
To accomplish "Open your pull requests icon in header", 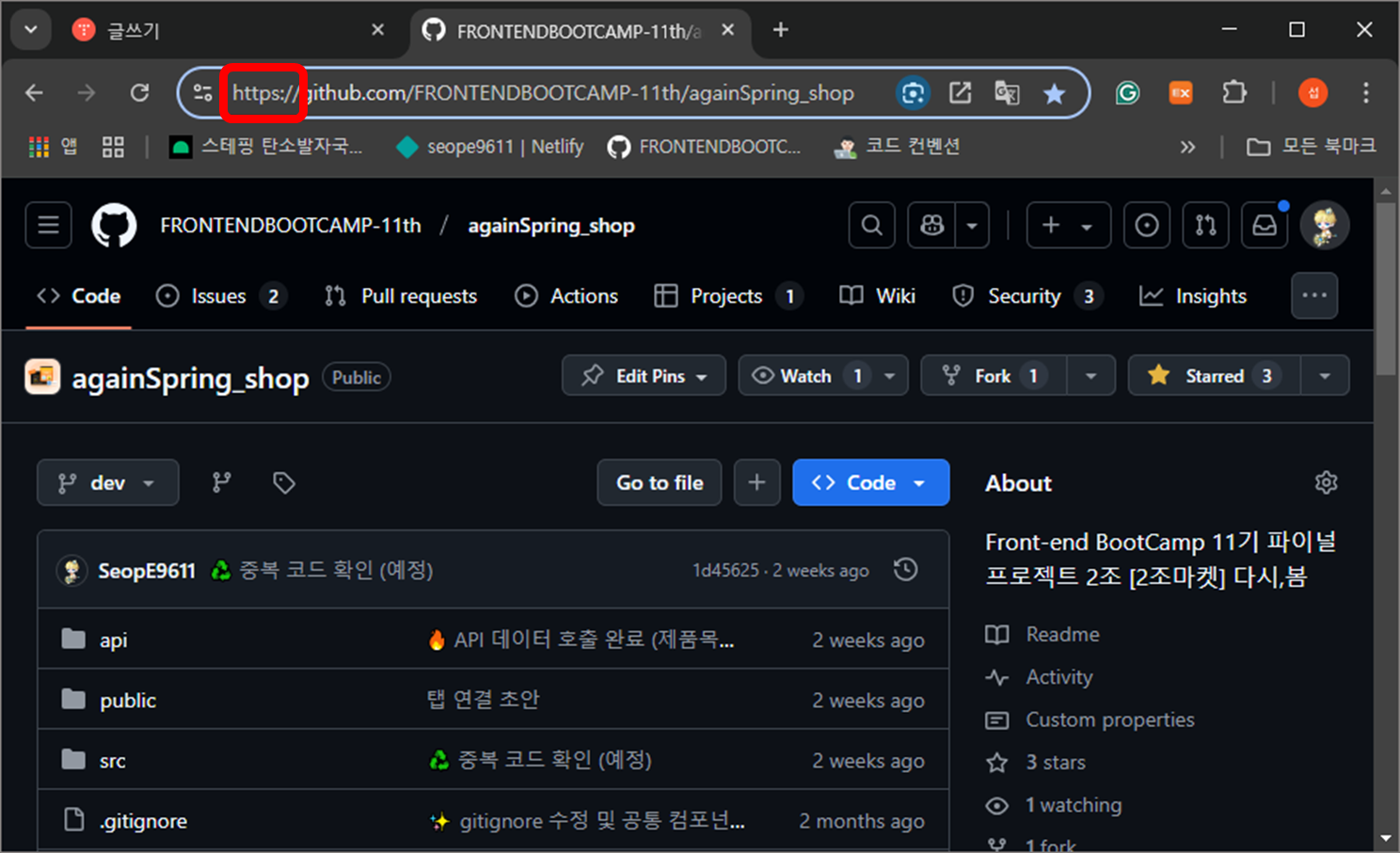I will coord(1206,226).
